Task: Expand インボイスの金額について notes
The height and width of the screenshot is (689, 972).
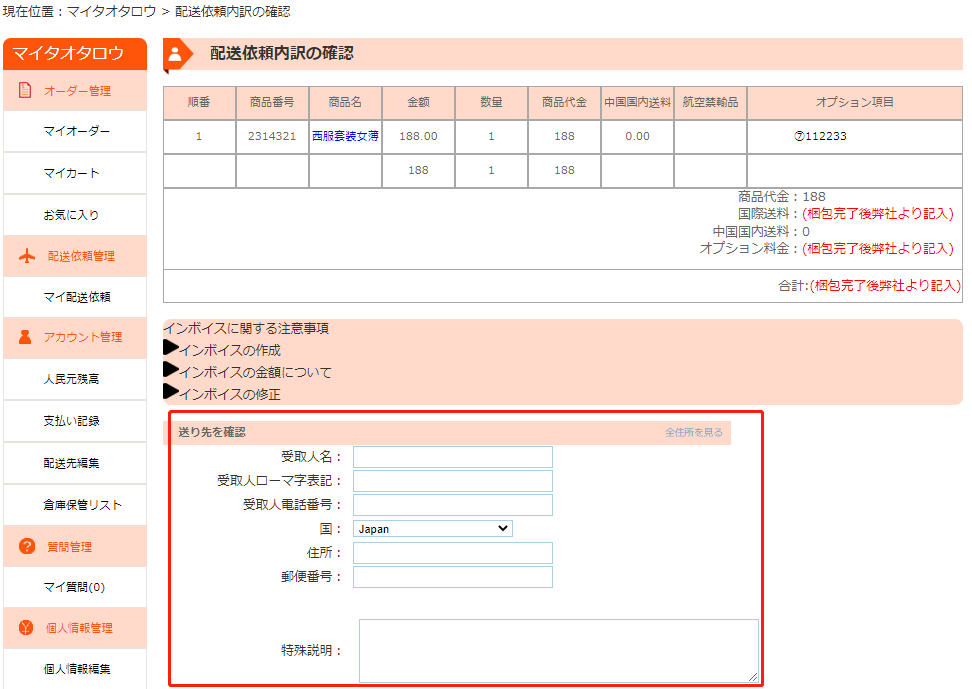Action: (x=247, y=372)
